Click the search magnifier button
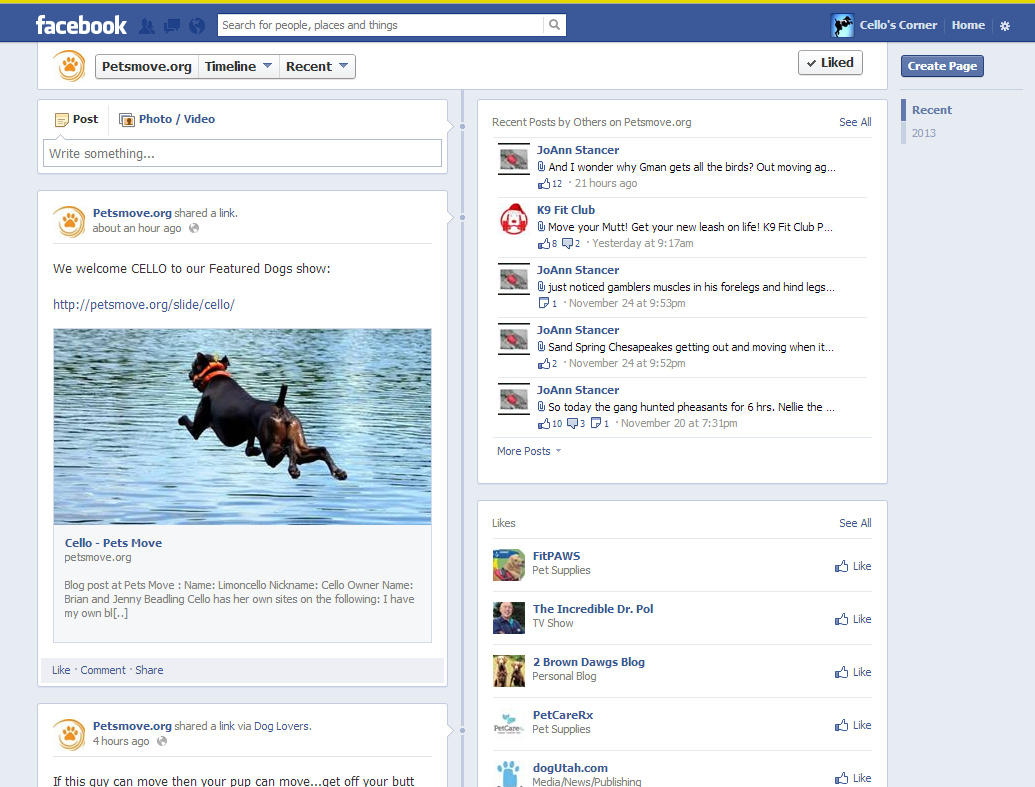Viewport: 1035px width, 787px height. pos(554,25)
